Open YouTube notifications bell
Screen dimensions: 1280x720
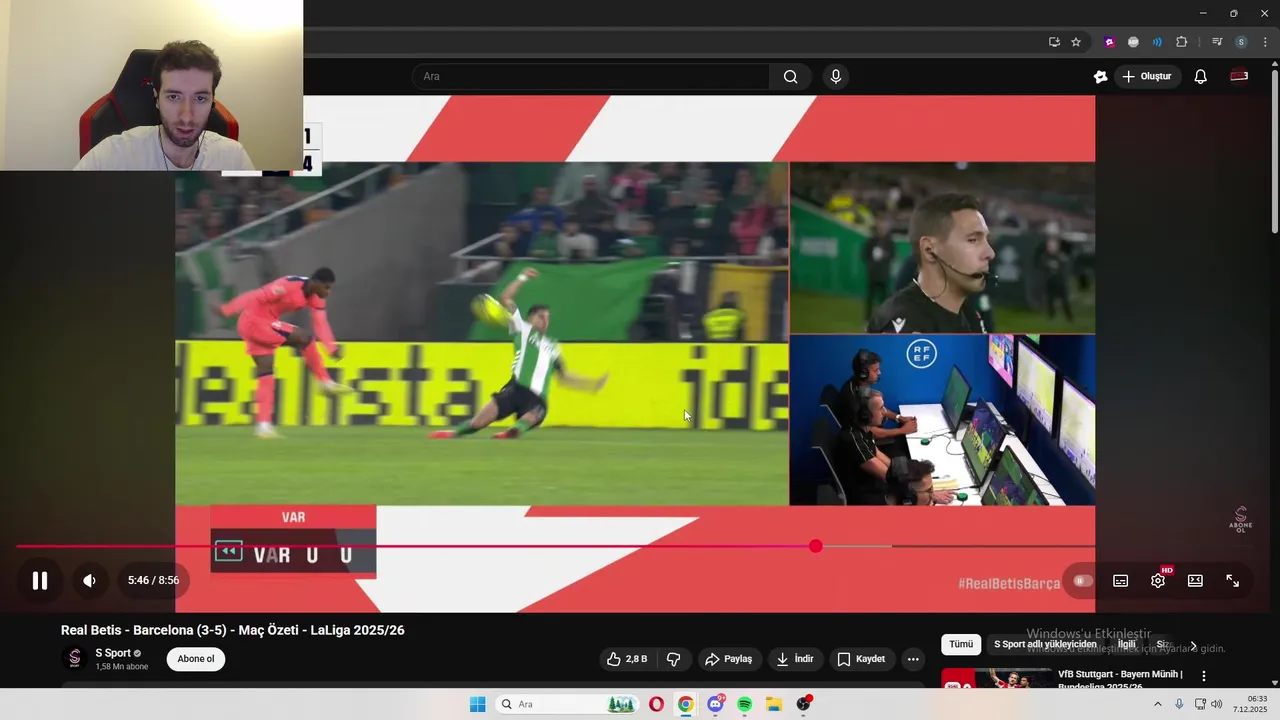(1201, 77)
